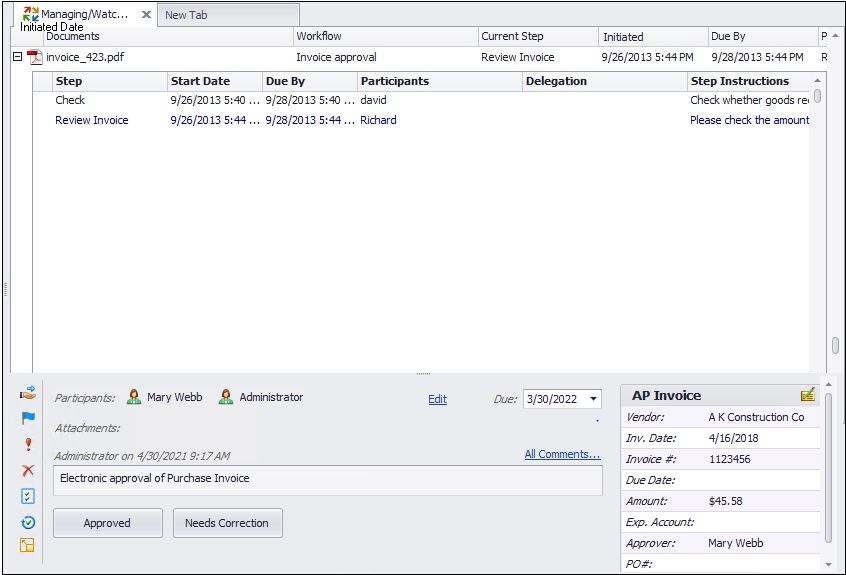Sort by the Current Step column header
Image resolution: width=846 pixels, height=575 pixels.
click(x=538, y=36)
